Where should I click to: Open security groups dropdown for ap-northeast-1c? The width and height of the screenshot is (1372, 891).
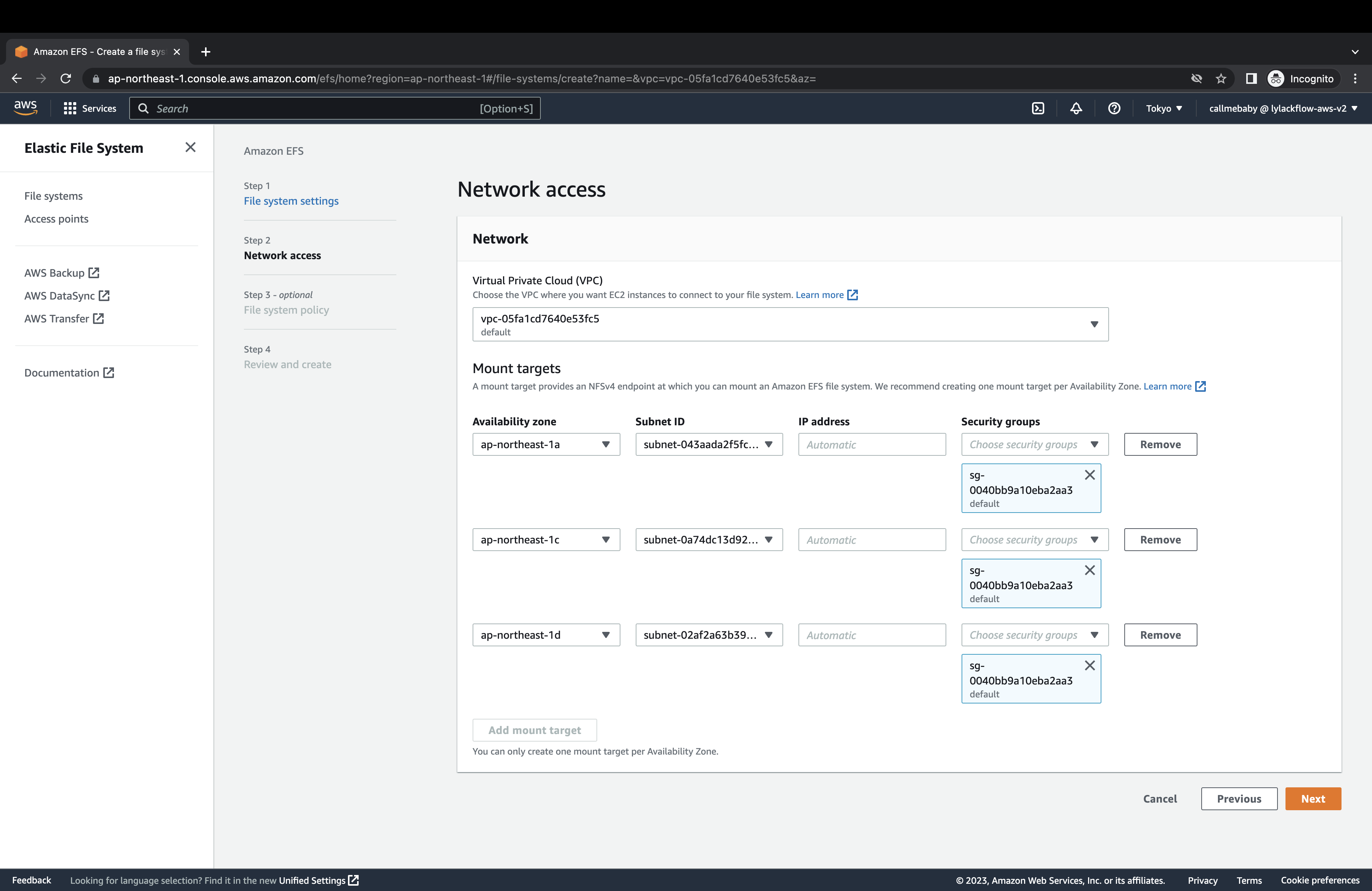coord(1035,540)
